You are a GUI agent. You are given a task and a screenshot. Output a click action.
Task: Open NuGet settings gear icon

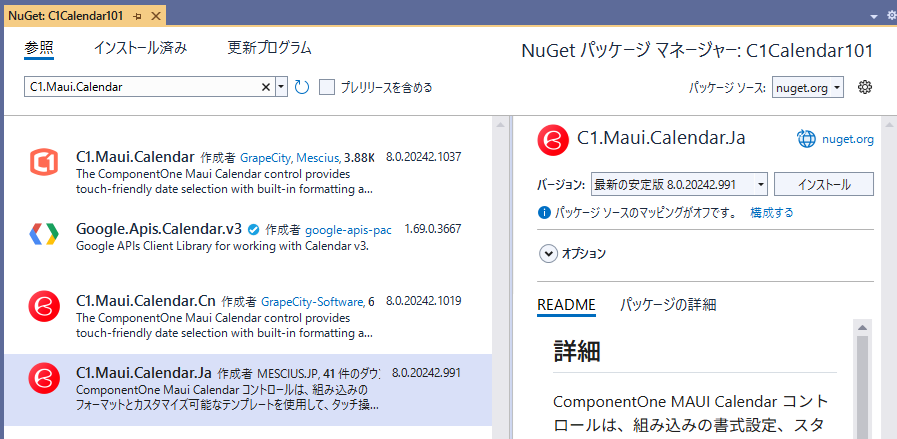click(x=866, y=87)
